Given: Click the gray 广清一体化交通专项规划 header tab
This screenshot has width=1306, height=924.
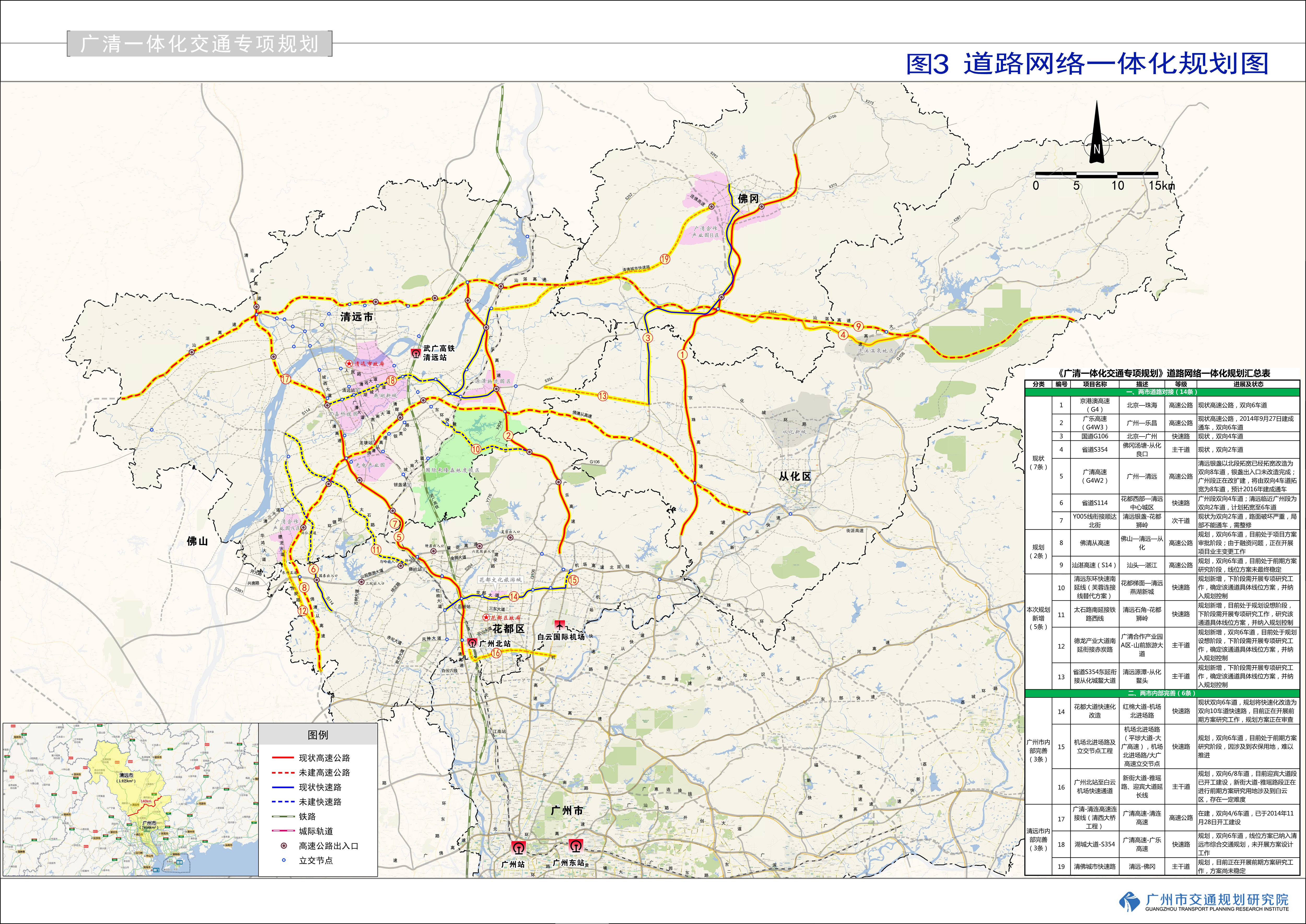Looking at the screenshot, I should point(199,44).
